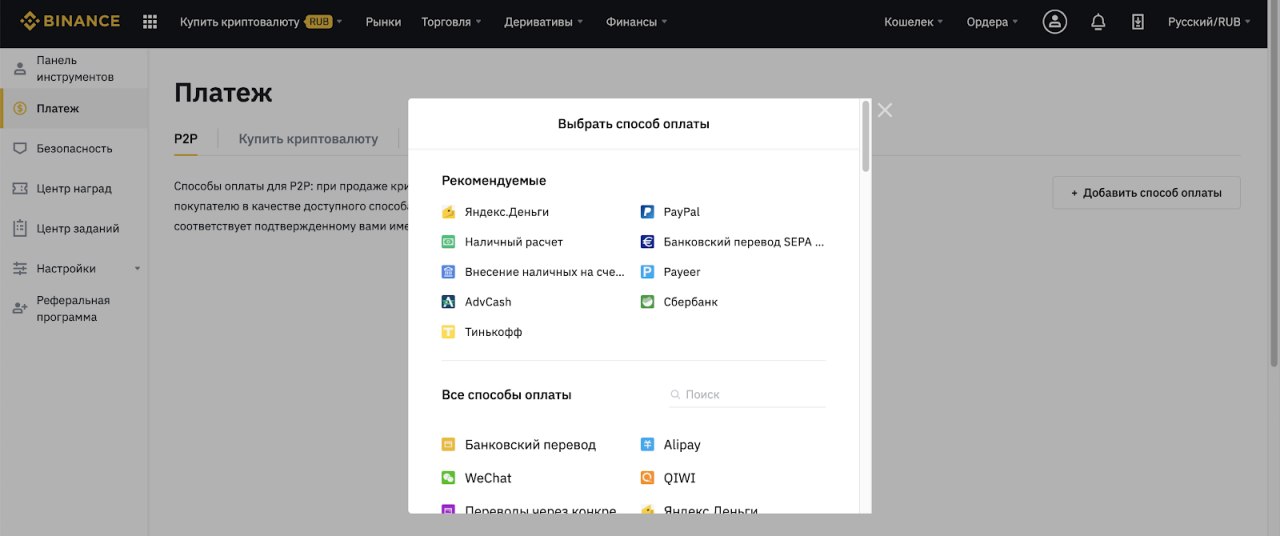This screenshot has width=1280, height=536.
Task: Open Безопасность in the sidebar
Action: [x=74, y=148]
